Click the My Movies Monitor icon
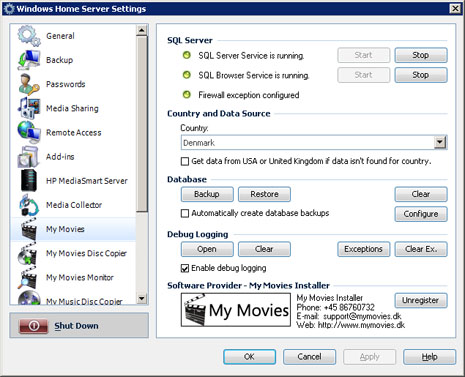Viewport: 465px width, 377px height. (27, 277)
